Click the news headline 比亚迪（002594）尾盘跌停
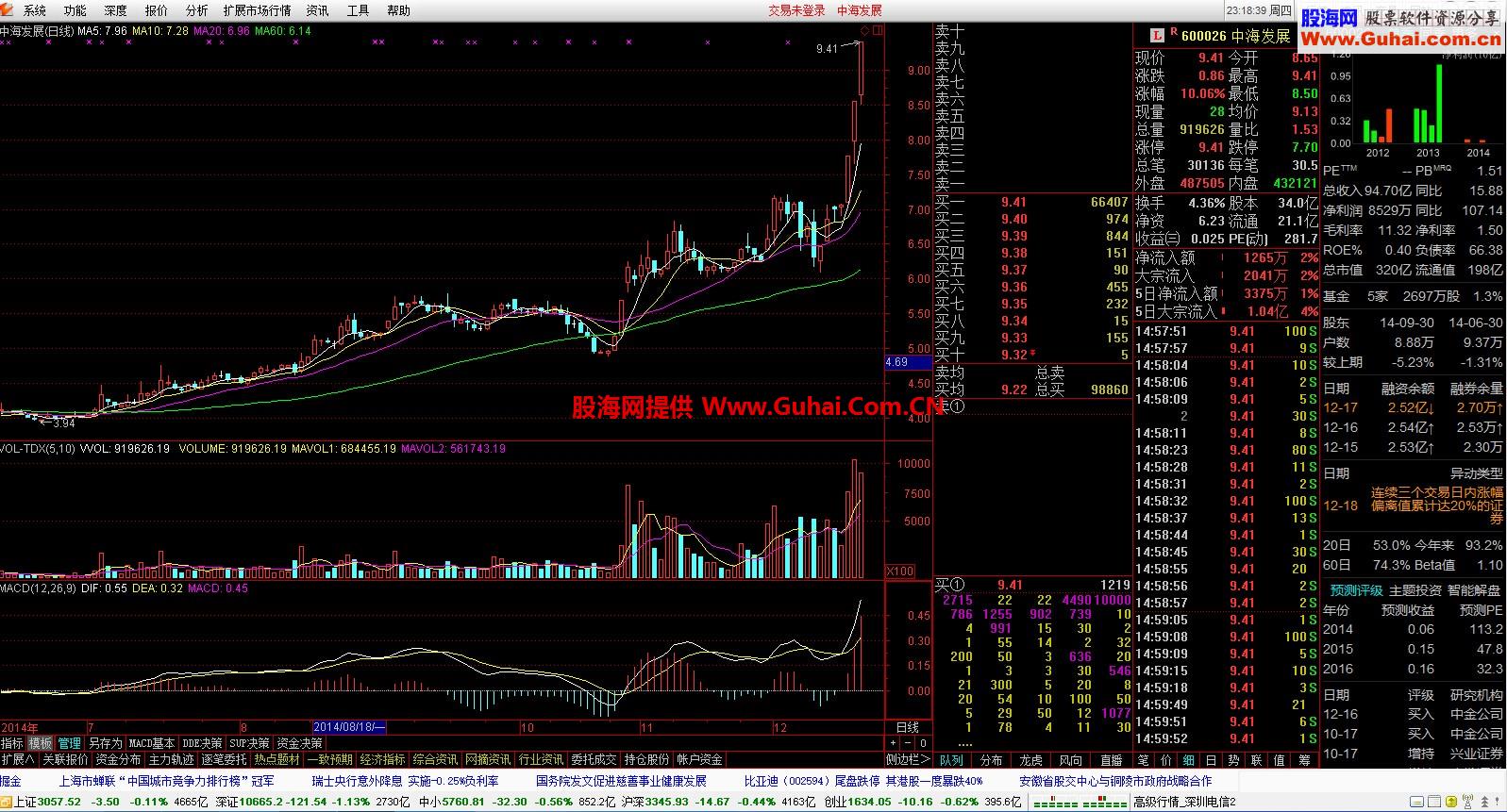The width and height of the screenshot is (1507, 812). (863, 781)
